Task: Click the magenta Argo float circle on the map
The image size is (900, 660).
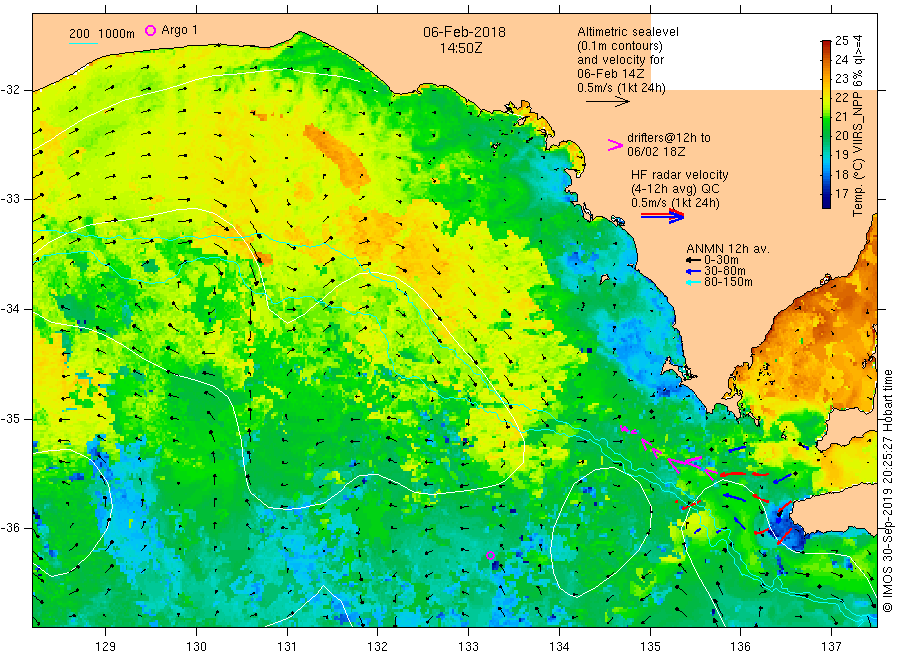Action: 490,555
